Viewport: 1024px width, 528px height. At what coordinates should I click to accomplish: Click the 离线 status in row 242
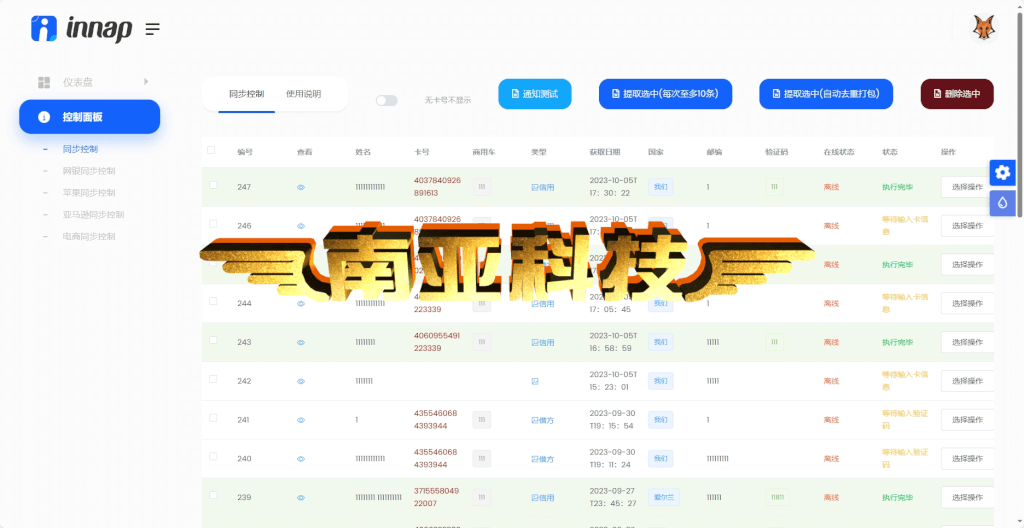tap(831, 382)
